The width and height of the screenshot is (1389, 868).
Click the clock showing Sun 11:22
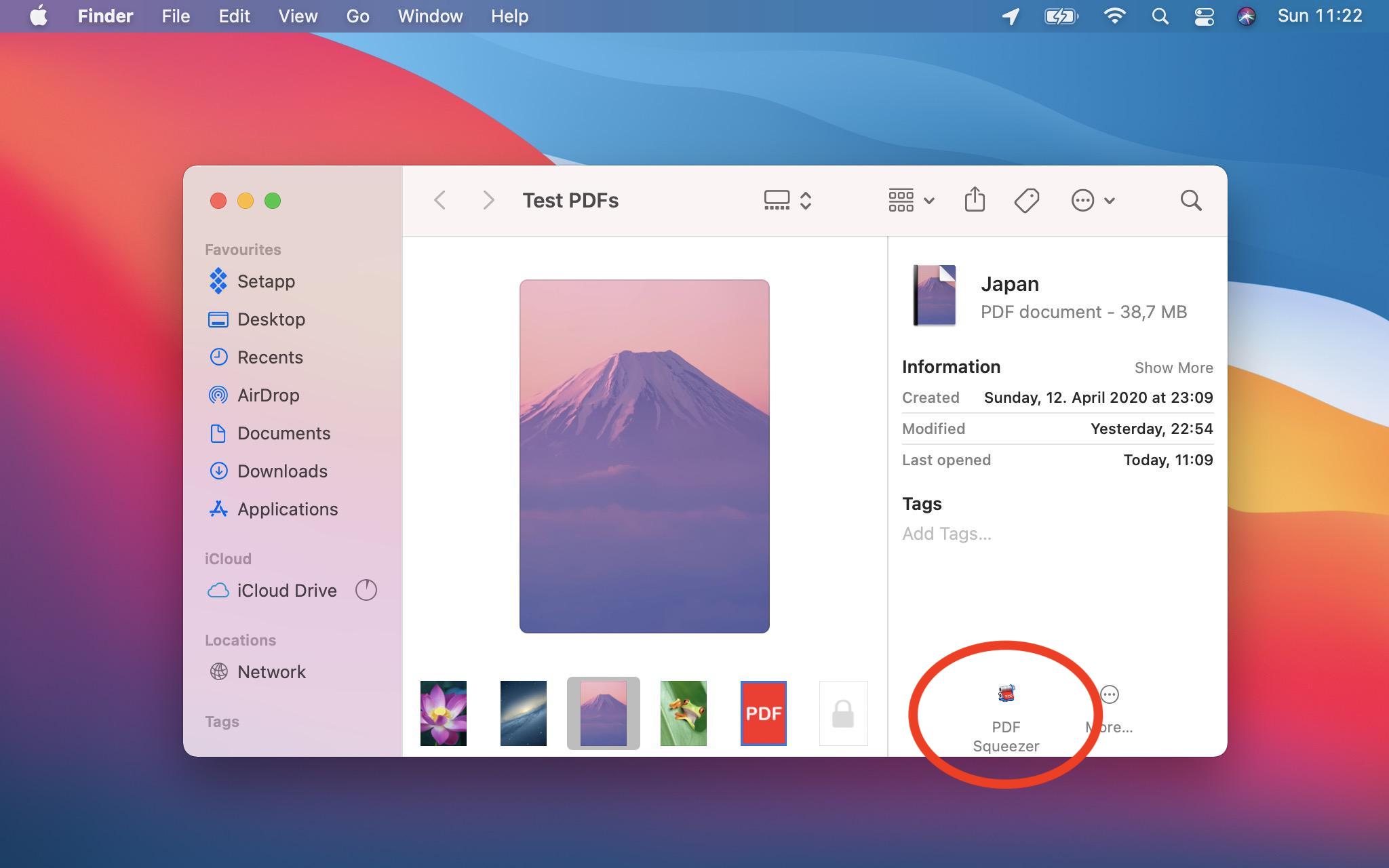[x=1320, y=16]
